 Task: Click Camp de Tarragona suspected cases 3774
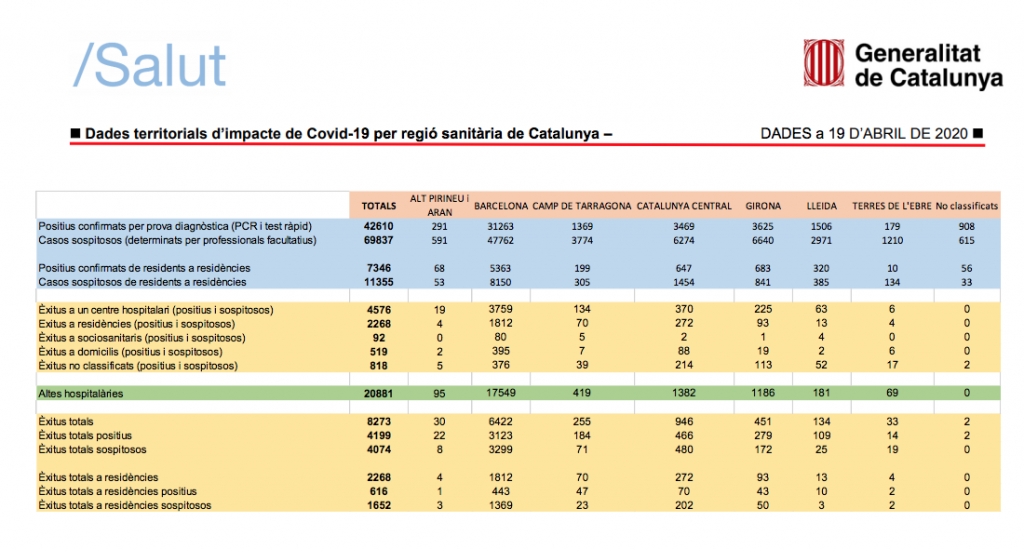coord(582,240)
